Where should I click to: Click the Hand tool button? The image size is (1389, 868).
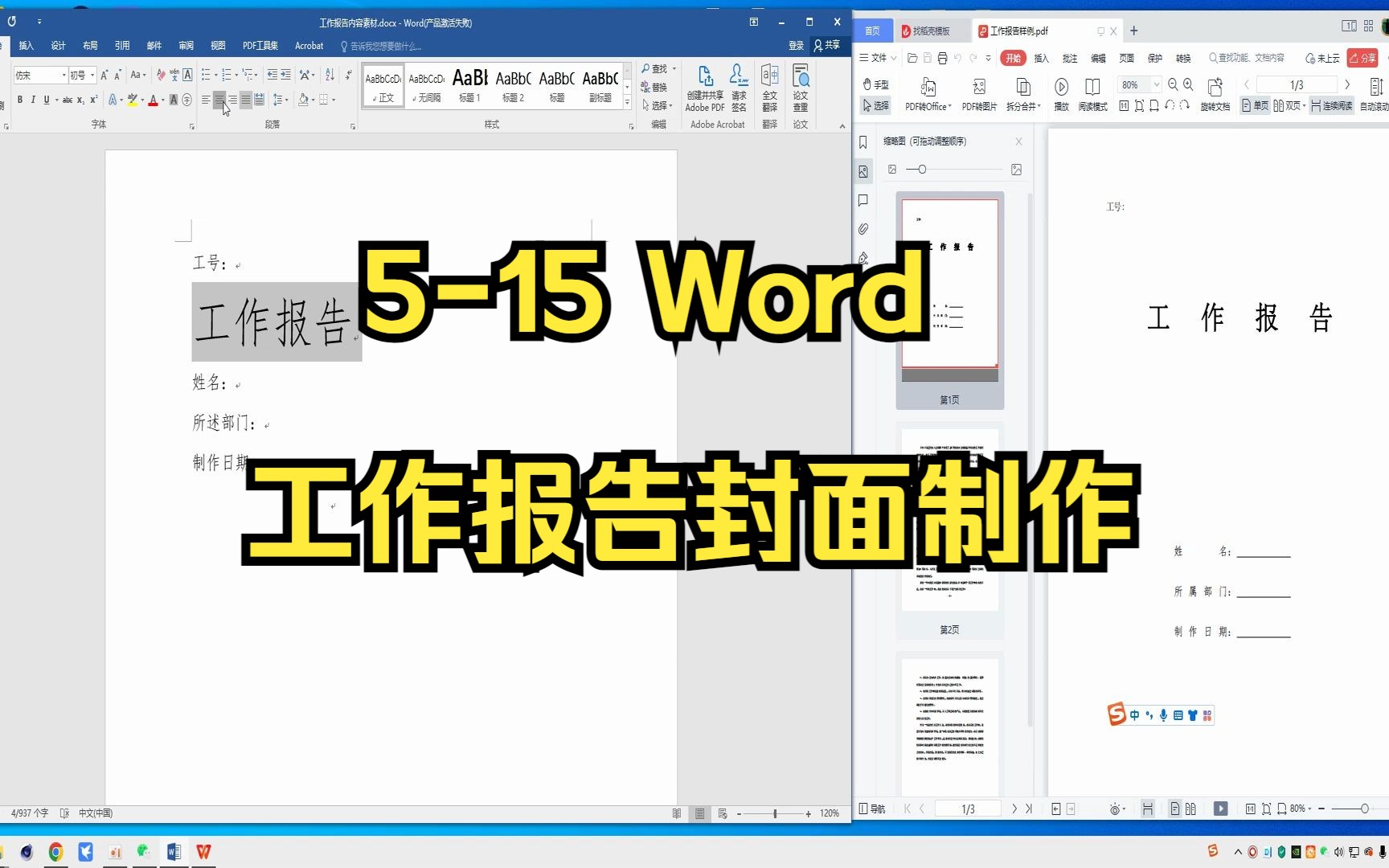click(x=875, y=84)
